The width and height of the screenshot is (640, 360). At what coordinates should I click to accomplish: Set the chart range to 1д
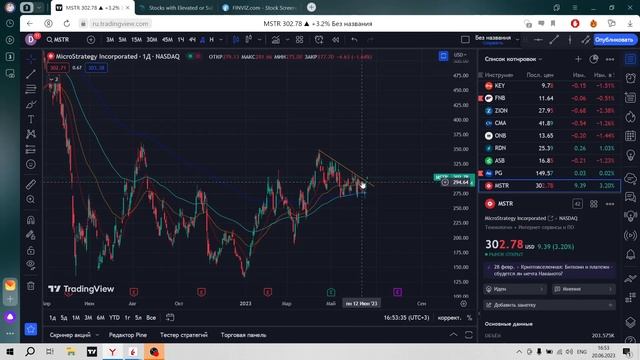click(53, 318)
